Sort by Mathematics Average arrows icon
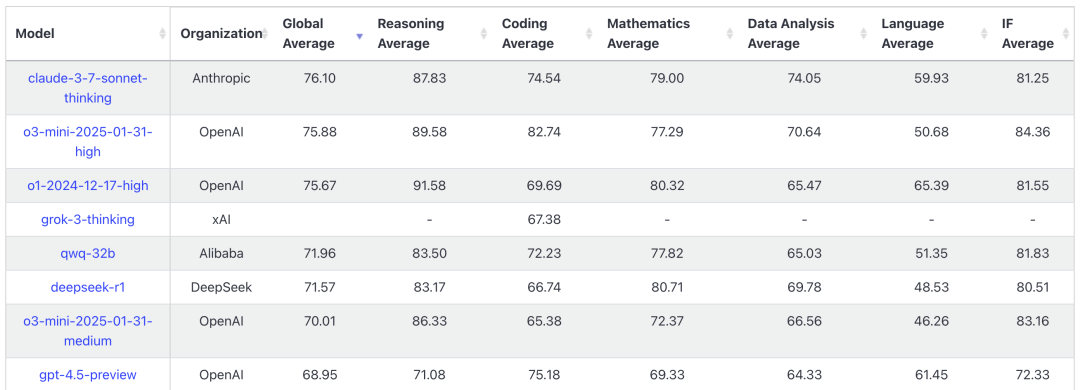Screen dimensions: 1080x390 [730, 33]
